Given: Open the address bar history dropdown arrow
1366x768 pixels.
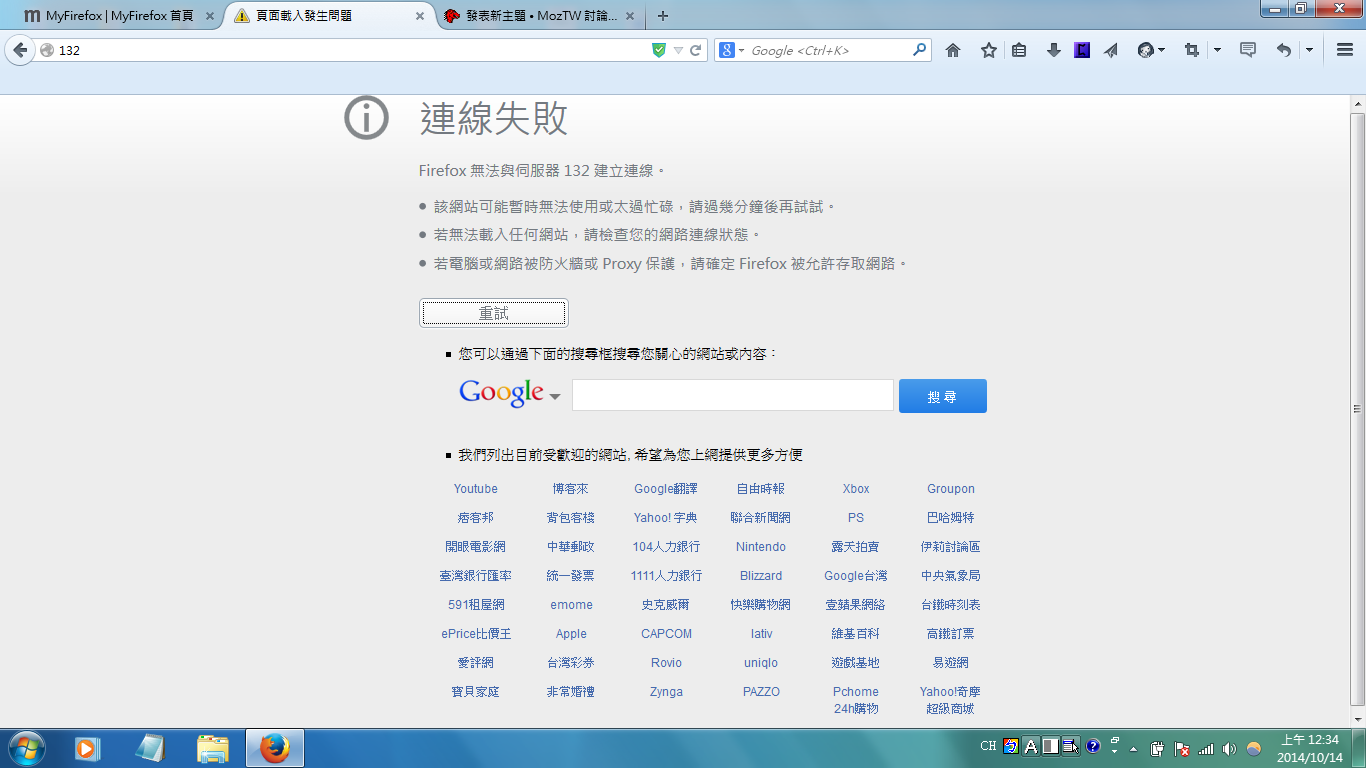Looking at the screenshot, I should [x=678, y=50].
